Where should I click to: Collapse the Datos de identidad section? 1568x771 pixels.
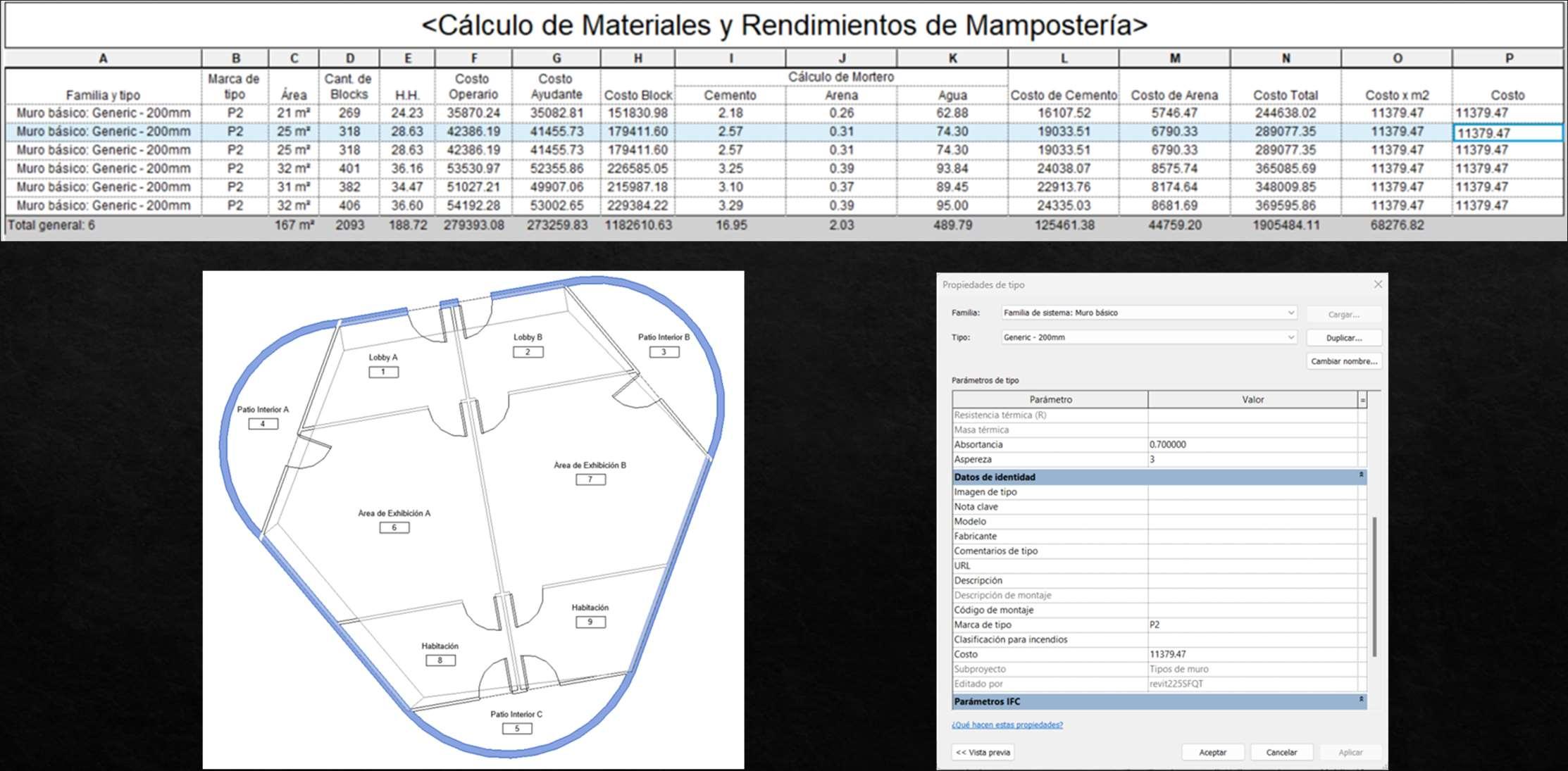[x=1361, y=476]
